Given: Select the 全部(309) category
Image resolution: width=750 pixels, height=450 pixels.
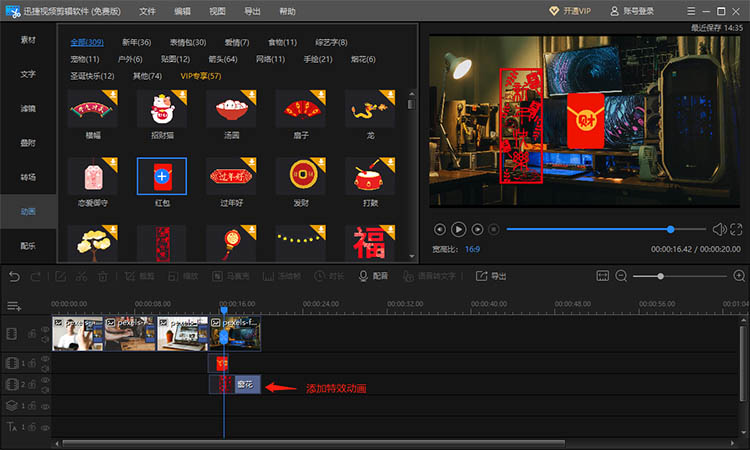Looking at the screenshot, I should 87,42.
